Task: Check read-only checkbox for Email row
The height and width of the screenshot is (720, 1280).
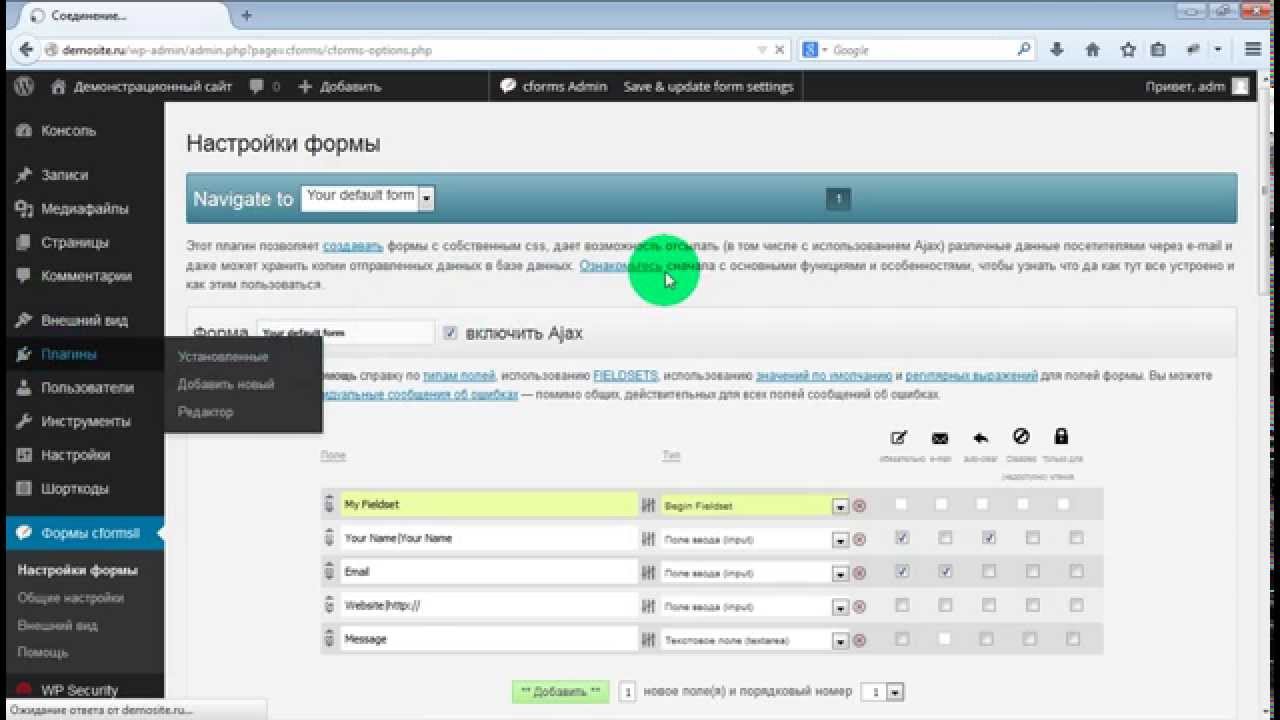Action: click(1076, 572)
